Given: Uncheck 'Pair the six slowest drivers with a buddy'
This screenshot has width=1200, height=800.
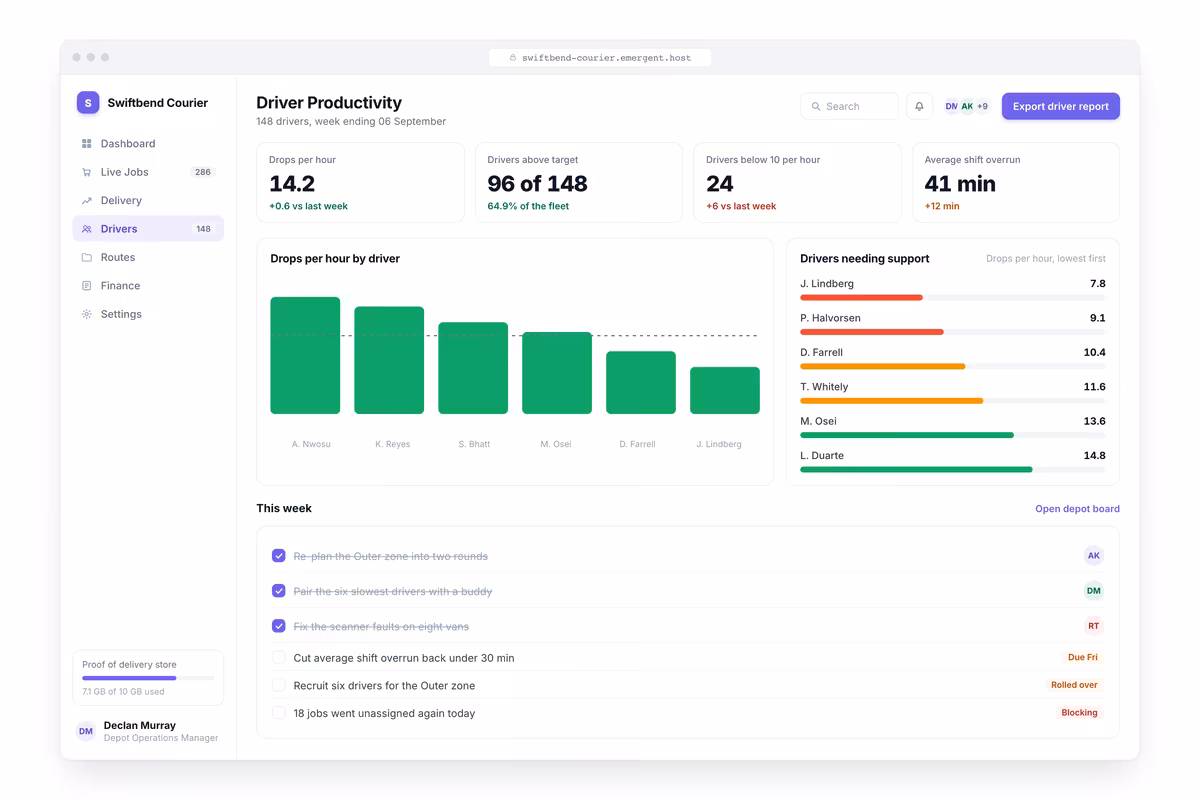Looking at the screenshot, I should click(279, 591).
